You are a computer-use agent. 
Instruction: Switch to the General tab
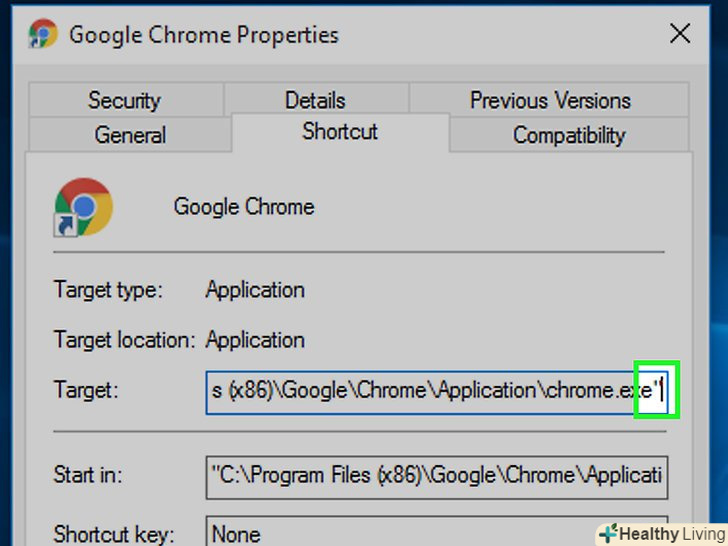click(130, 135)
